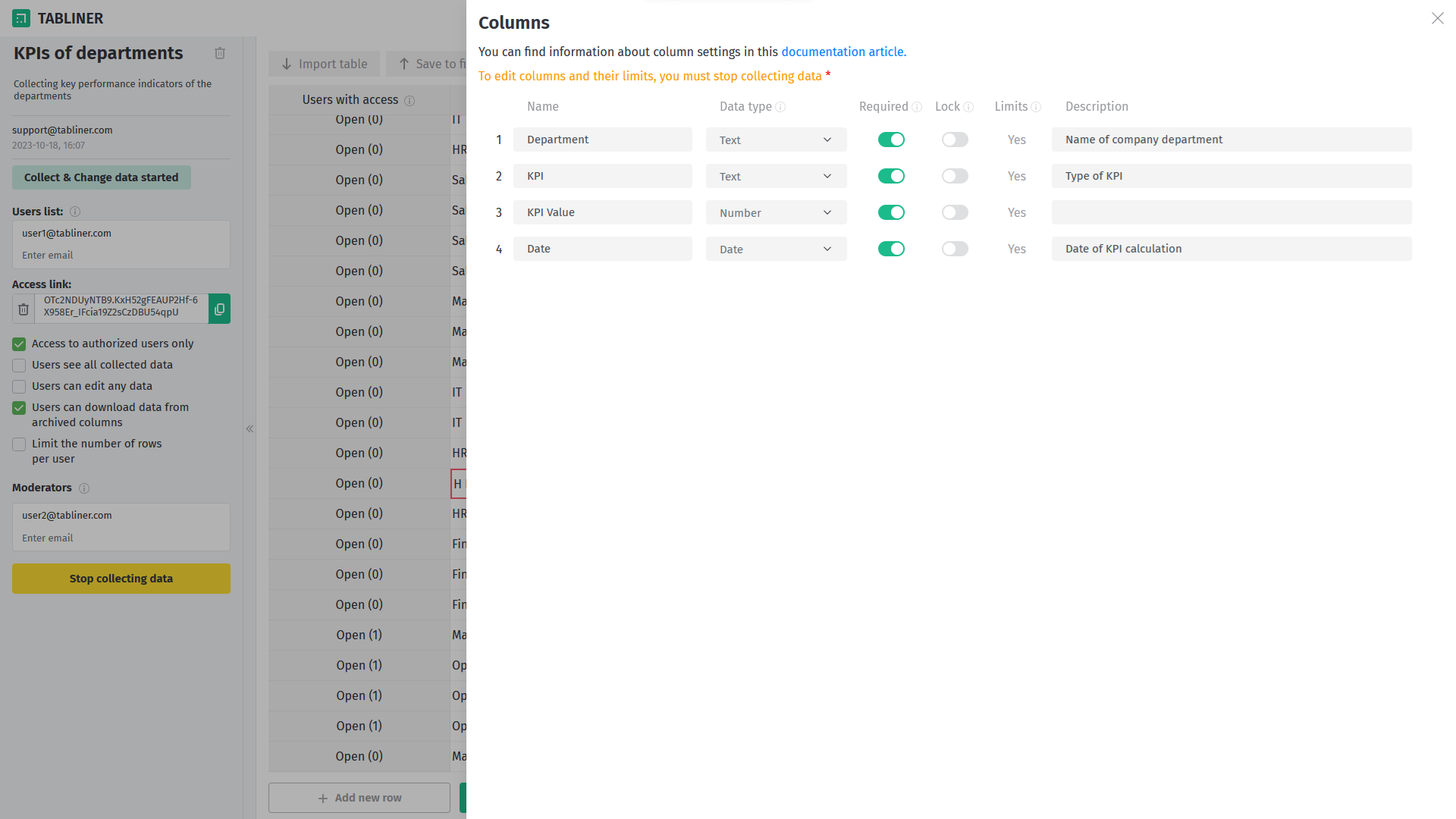Uncheck Access to authorized users only

19,344
